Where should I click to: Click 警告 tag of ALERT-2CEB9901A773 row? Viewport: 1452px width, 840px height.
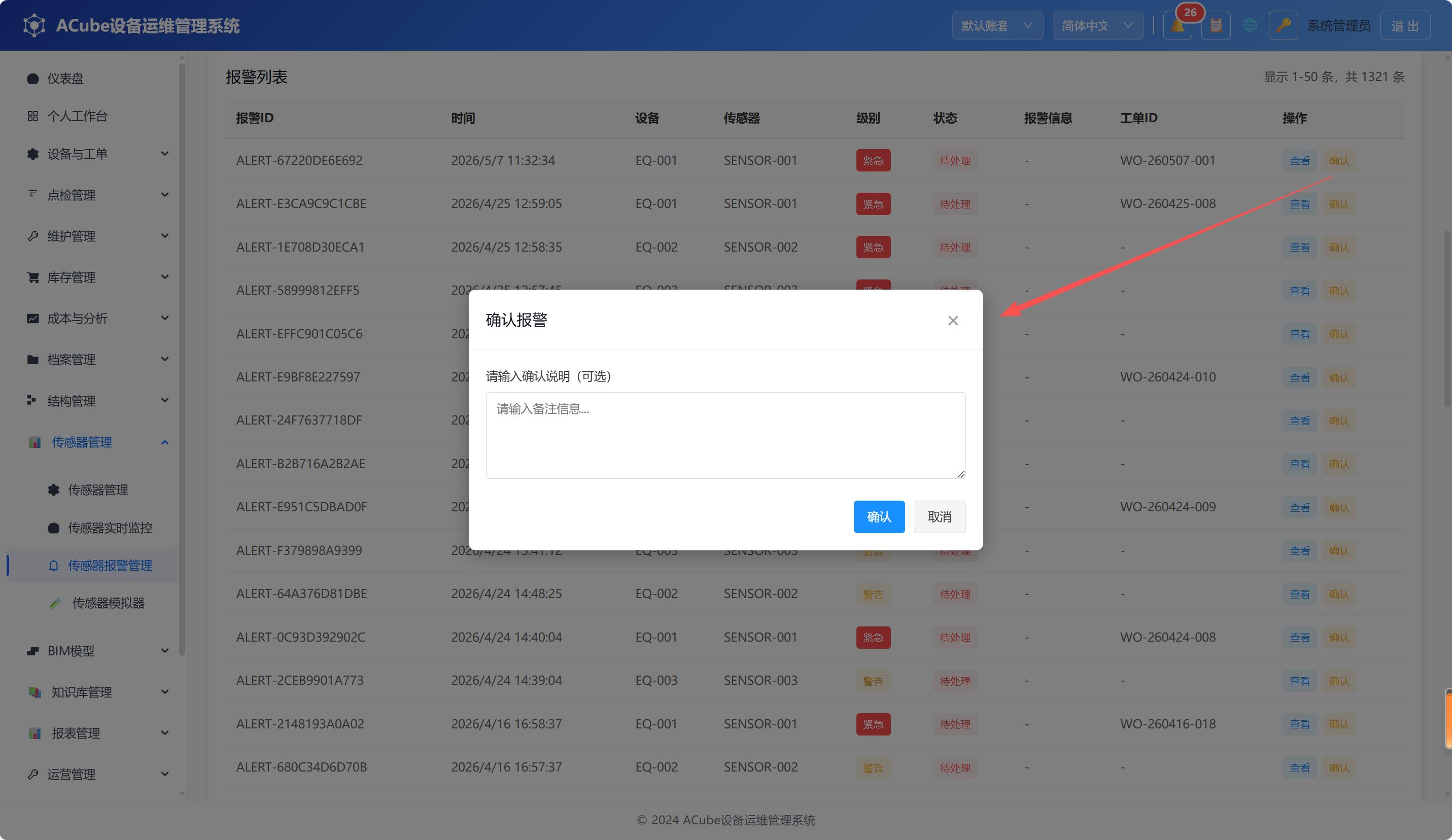(873, 681)
